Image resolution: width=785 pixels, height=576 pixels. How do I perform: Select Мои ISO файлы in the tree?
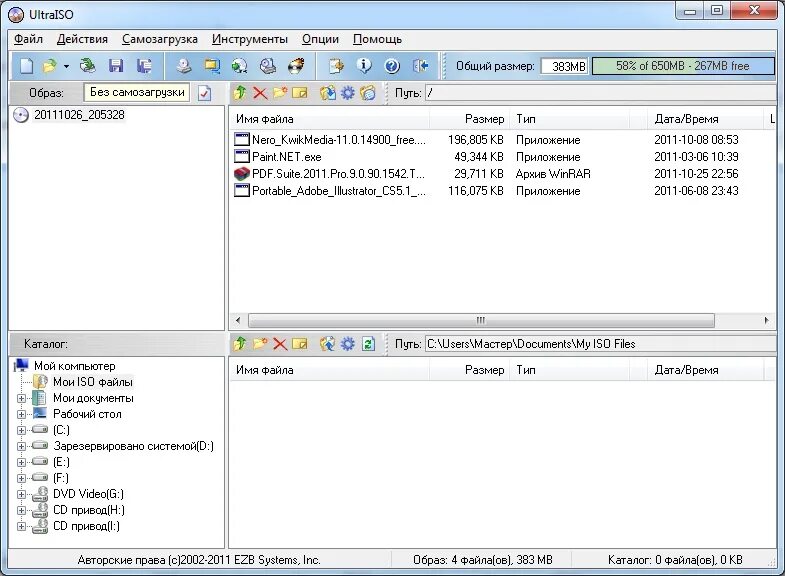[x=93, y=382]
